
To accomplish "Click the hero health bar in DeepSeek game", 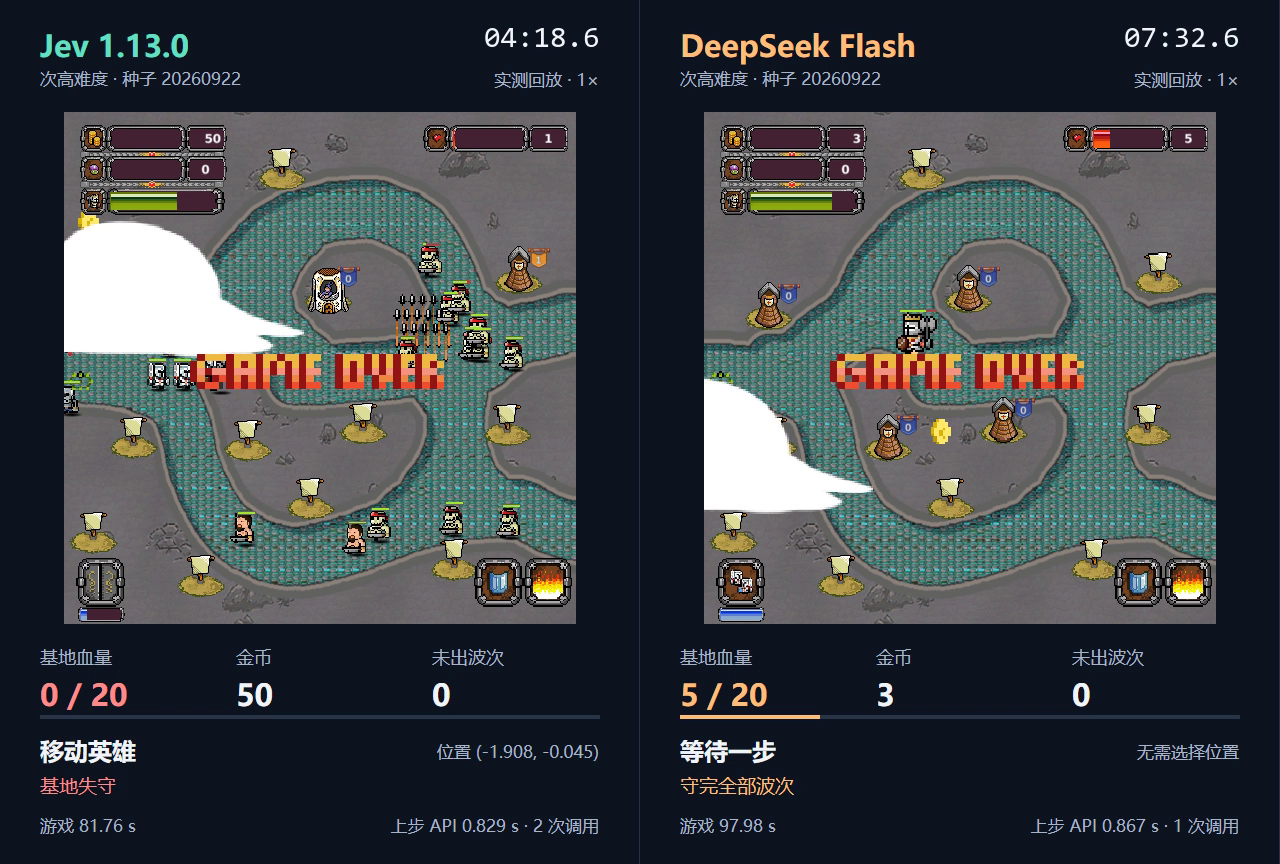I will point(803,201).
